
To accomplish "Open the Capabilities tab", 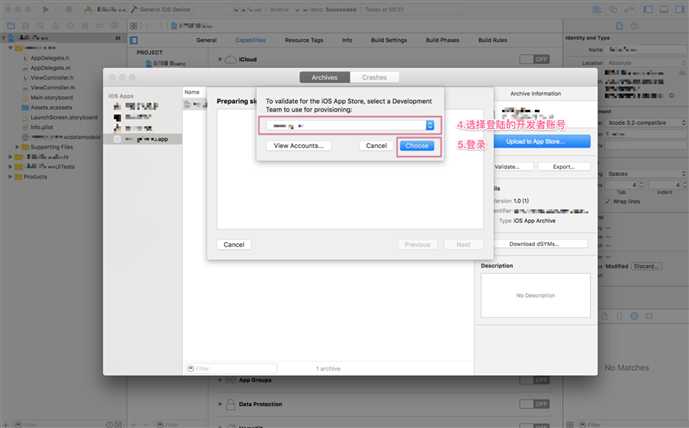I will tap(250, 40).
